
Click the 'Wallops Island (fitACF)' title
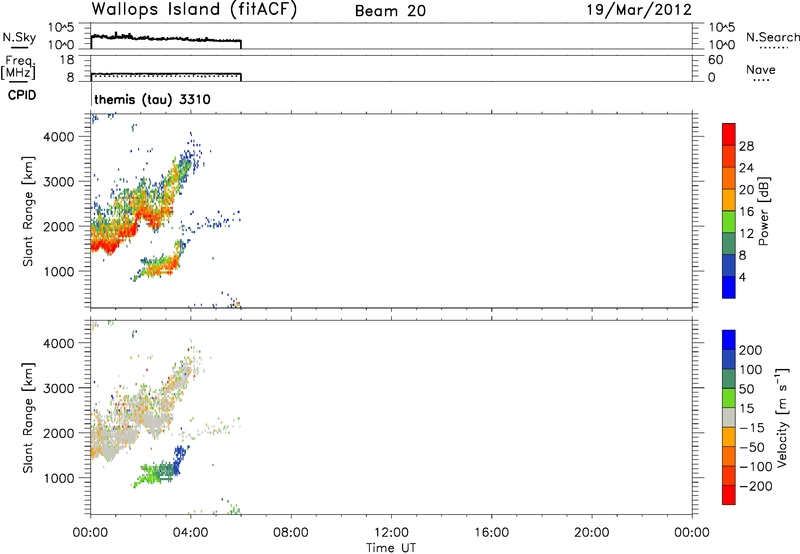(194, 10)
